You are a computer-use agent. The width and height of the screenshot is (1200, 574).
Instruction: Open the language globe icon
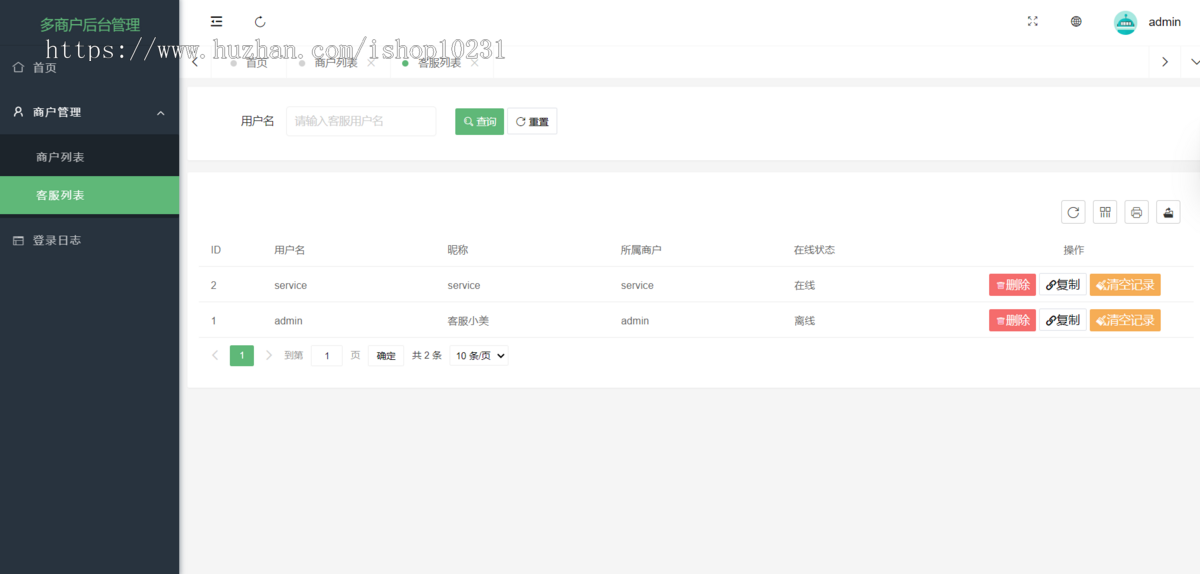(1076, 21)
